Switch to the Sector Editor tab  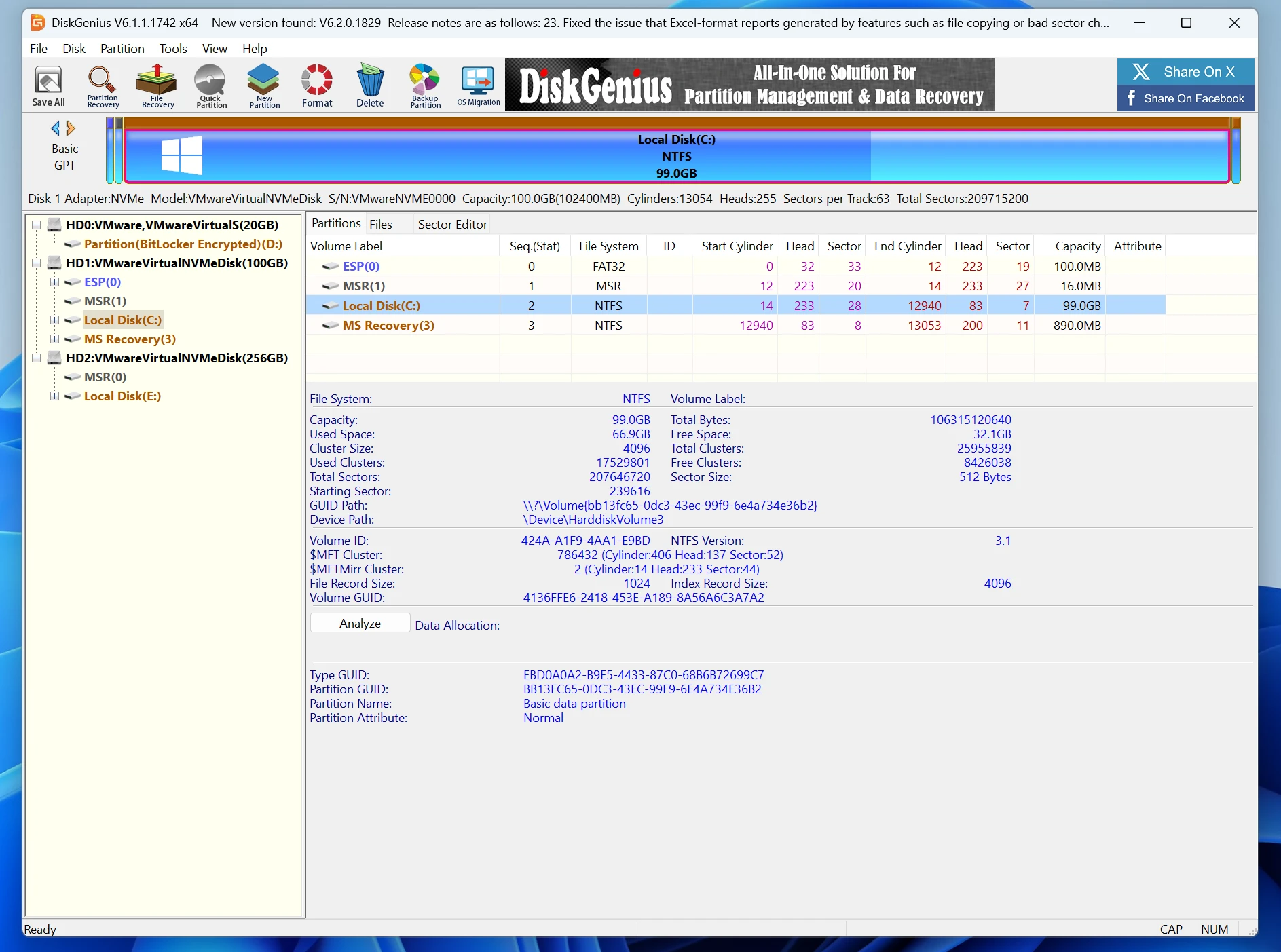[452, 224]
